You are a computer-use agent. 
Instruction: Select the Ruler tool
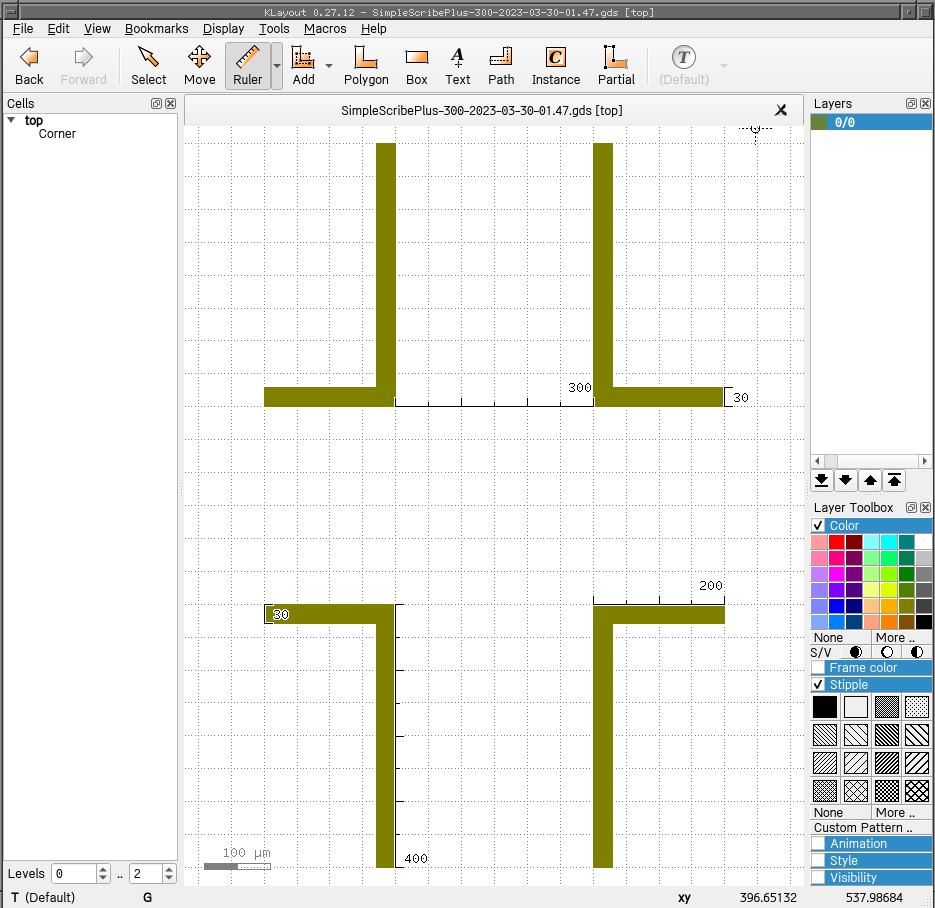247,66
